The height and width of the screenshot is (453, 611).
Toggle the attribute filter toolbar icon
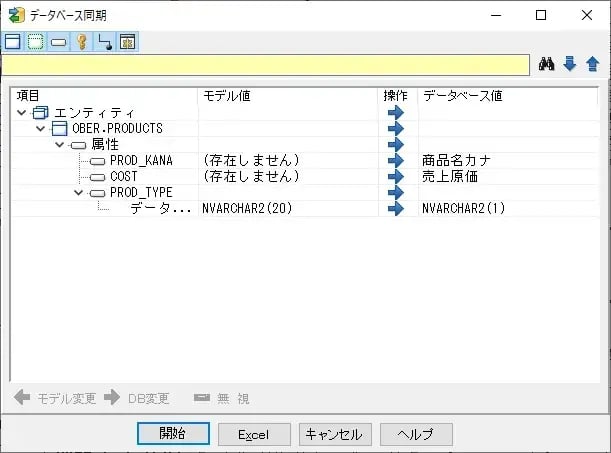pyautogui.click(x=58, y=42)
